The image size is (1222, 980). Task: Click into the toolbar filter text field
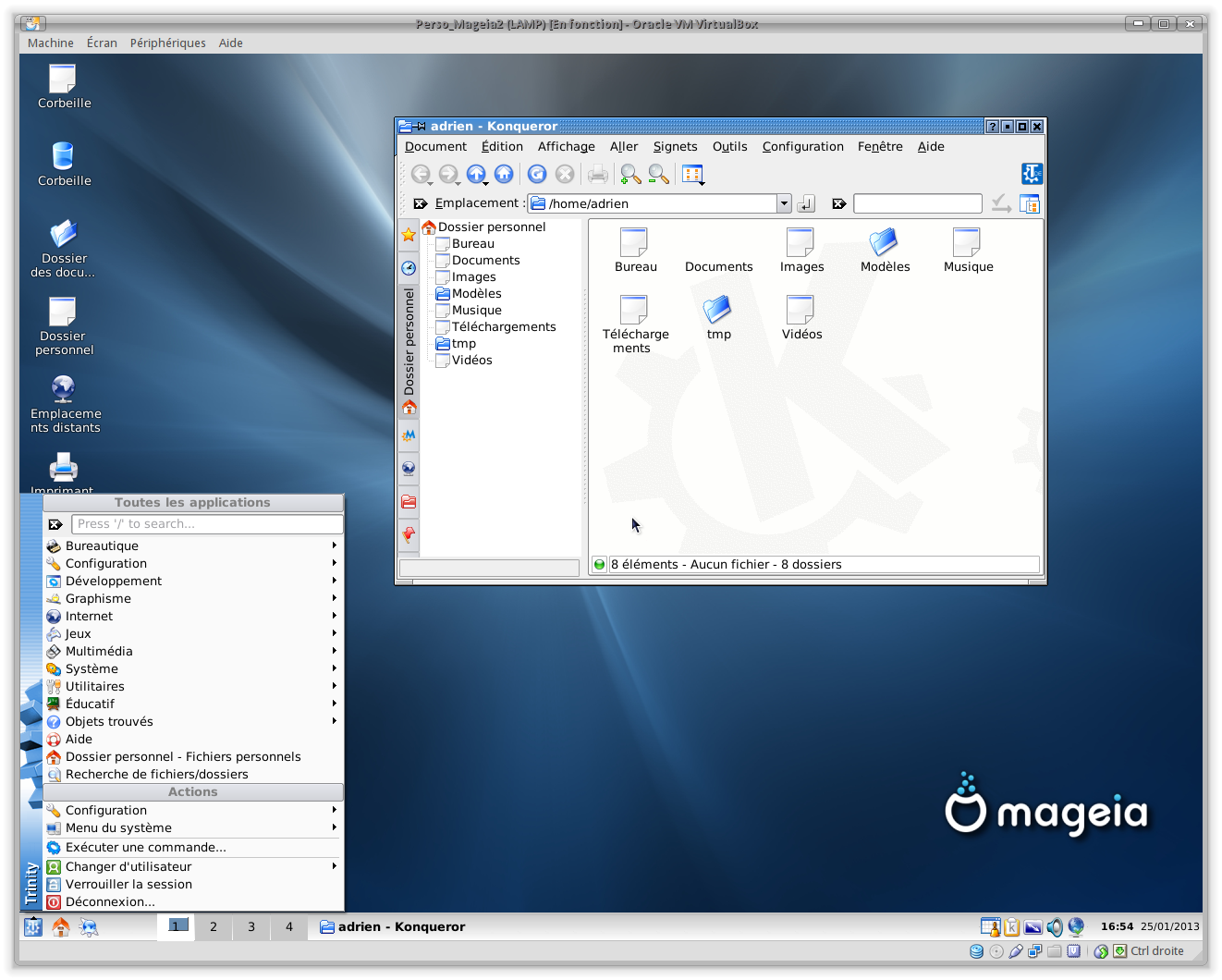pyautogui.click(x=917, y=203)
